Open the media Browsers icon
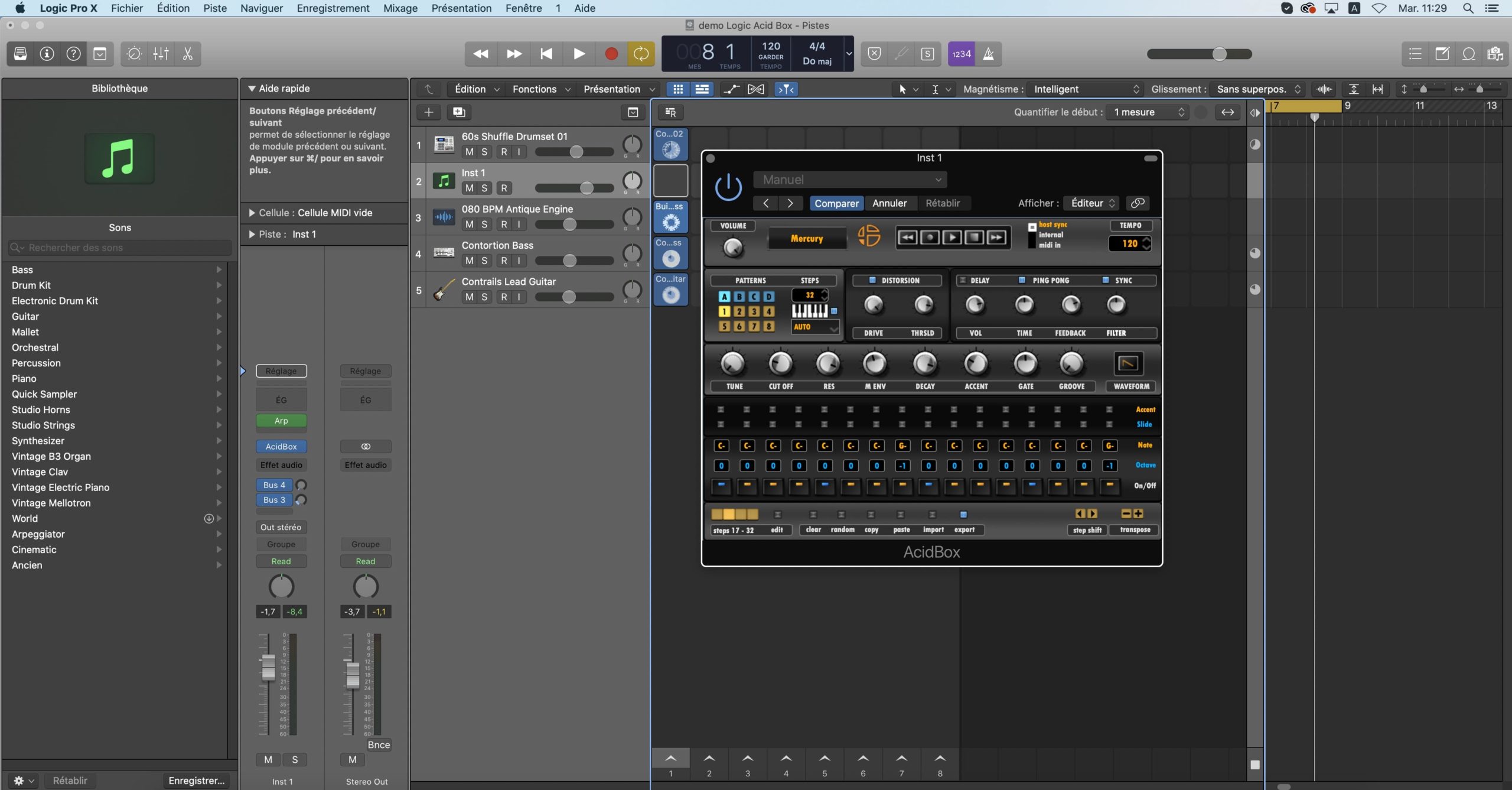The height and width of the screenshot is (790, 1512). pyautogui.click(x=1495, y=54)
